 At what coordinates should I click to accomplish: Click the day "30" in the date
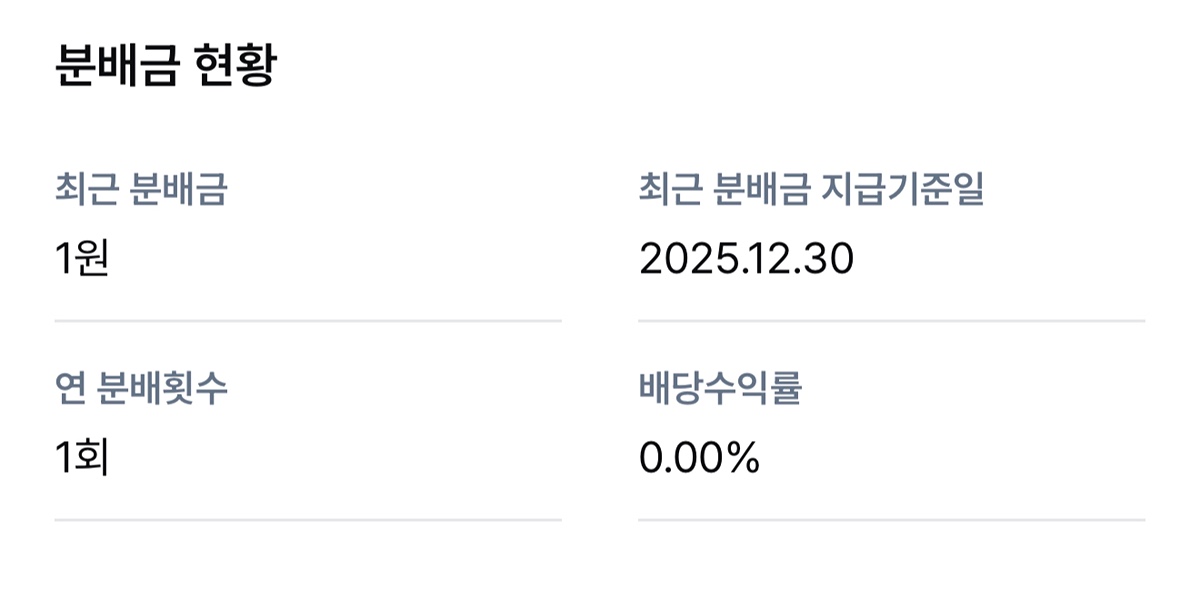click(830, 259)
